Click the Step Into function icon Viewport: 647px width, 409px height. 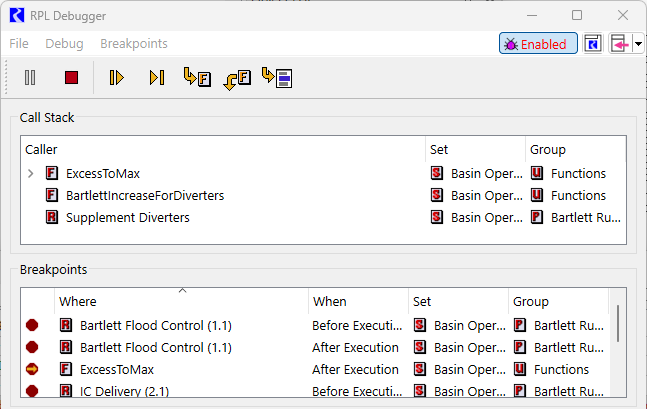point(197,77)
